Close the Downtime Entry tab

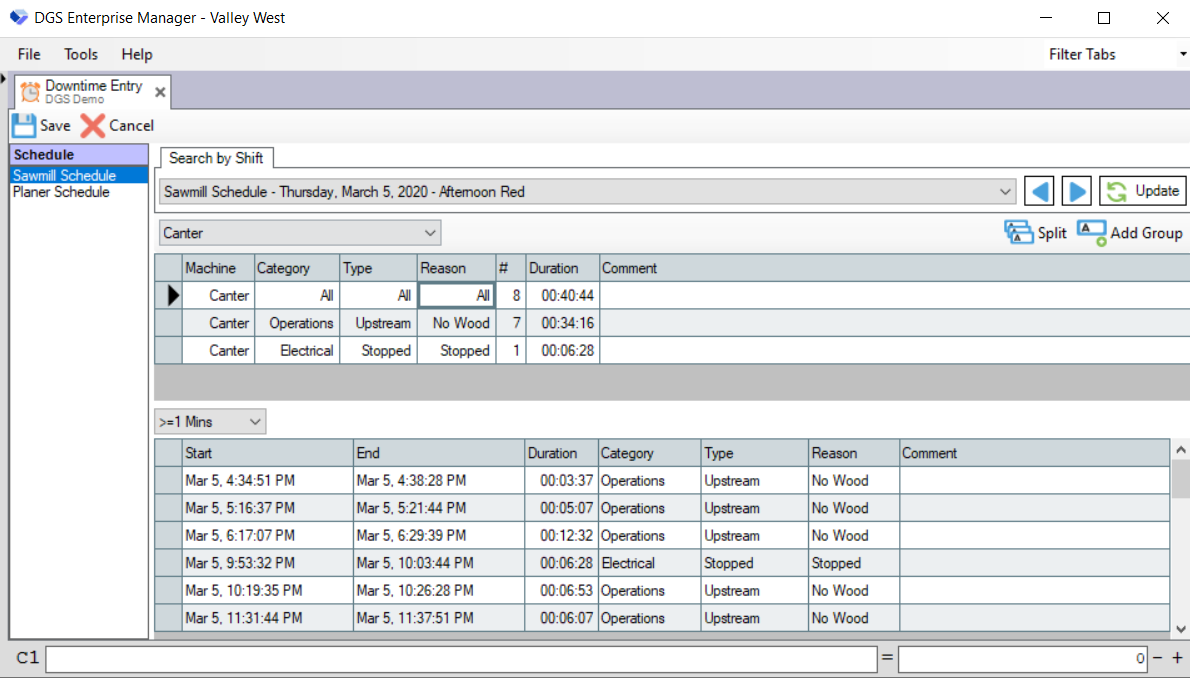tap(160, 91)
